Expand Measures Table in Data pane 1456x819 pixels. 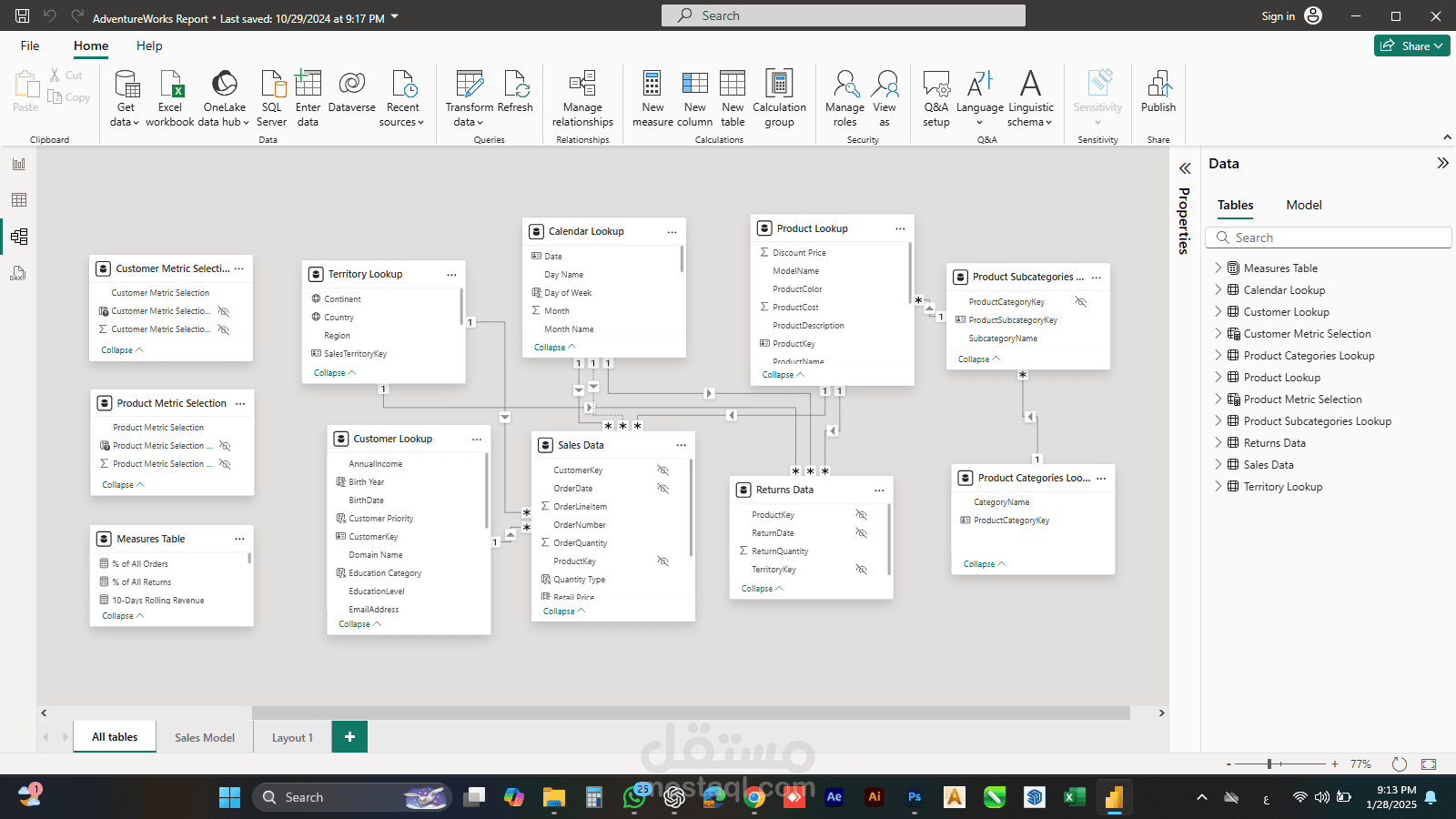(1218, 268)
